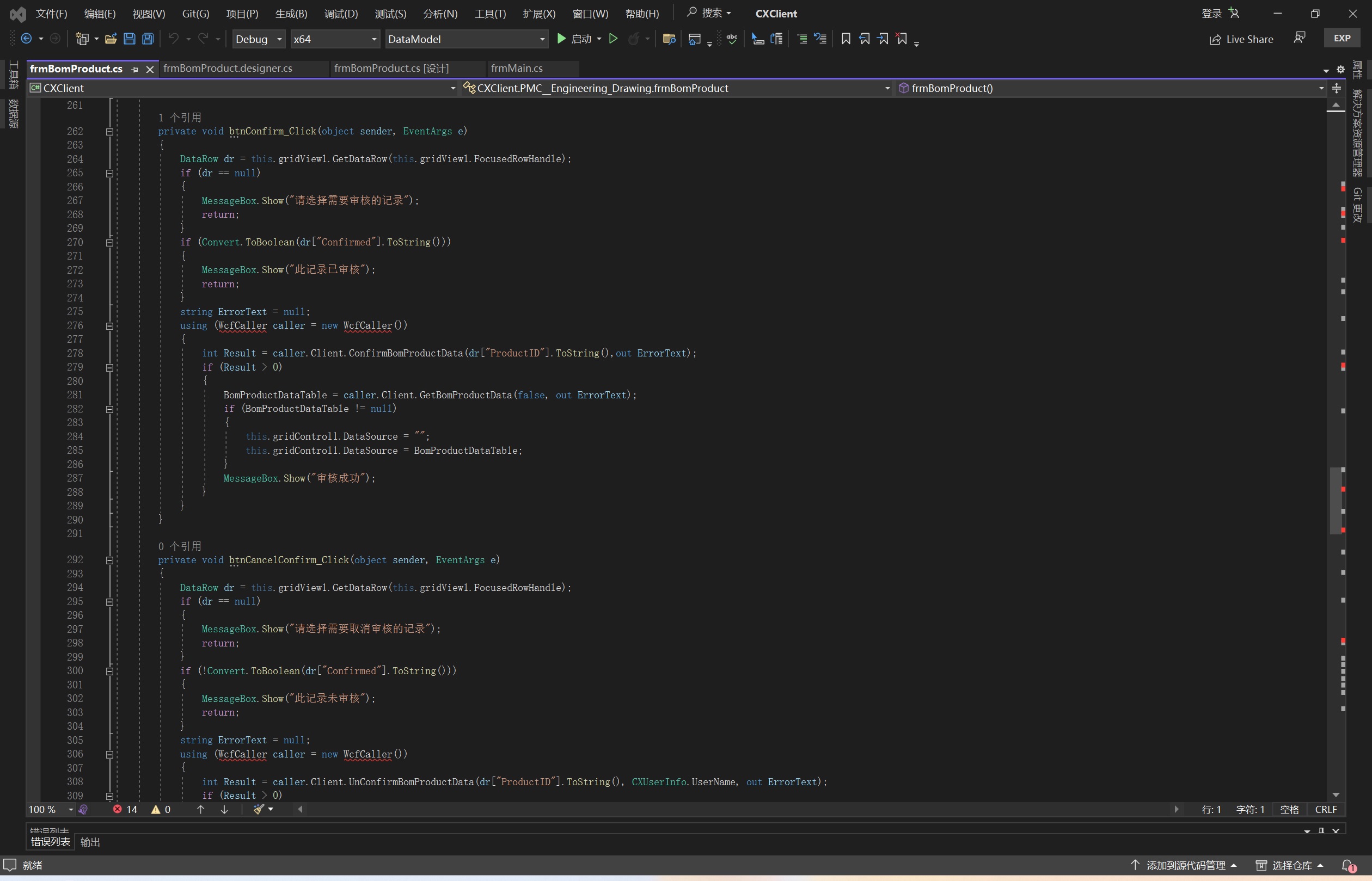Viewport: 1372px width, 881px height.
Task: Pin the frmBomProduct.cs tab
Action: click(134, 69)
